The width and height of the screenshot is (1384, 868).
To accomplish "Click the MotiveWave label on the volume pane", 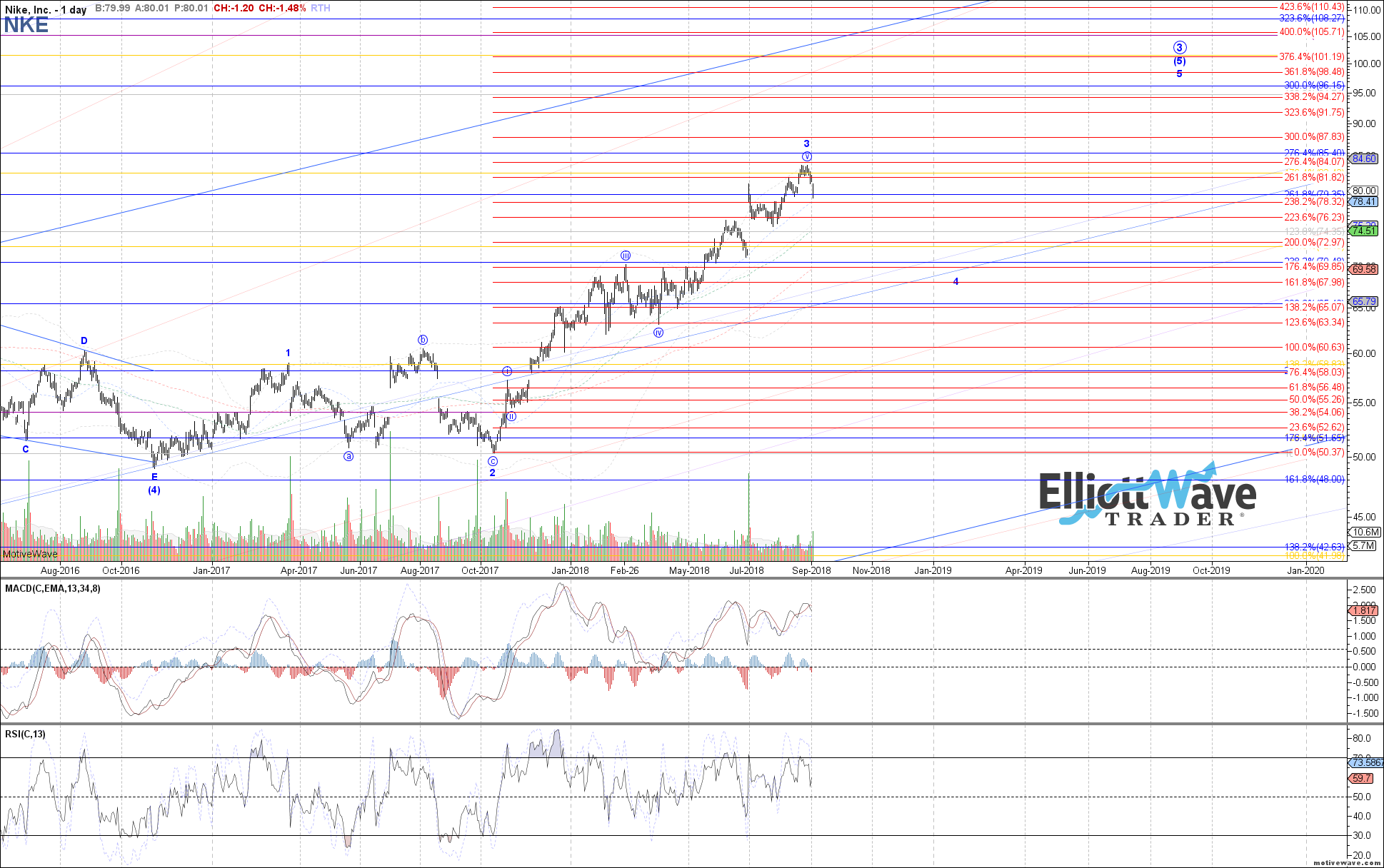I will click(x=30, y=554).
